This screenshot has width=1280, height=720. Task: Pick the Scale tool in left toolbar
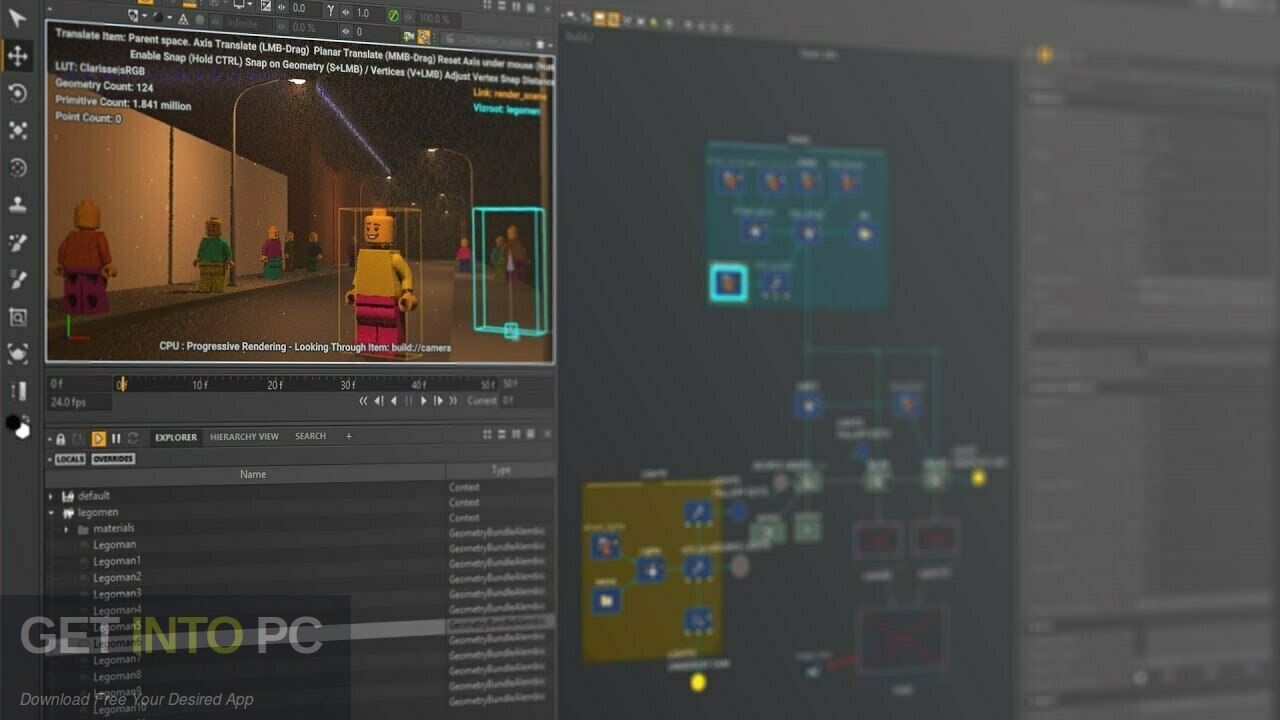pos(17,130)
